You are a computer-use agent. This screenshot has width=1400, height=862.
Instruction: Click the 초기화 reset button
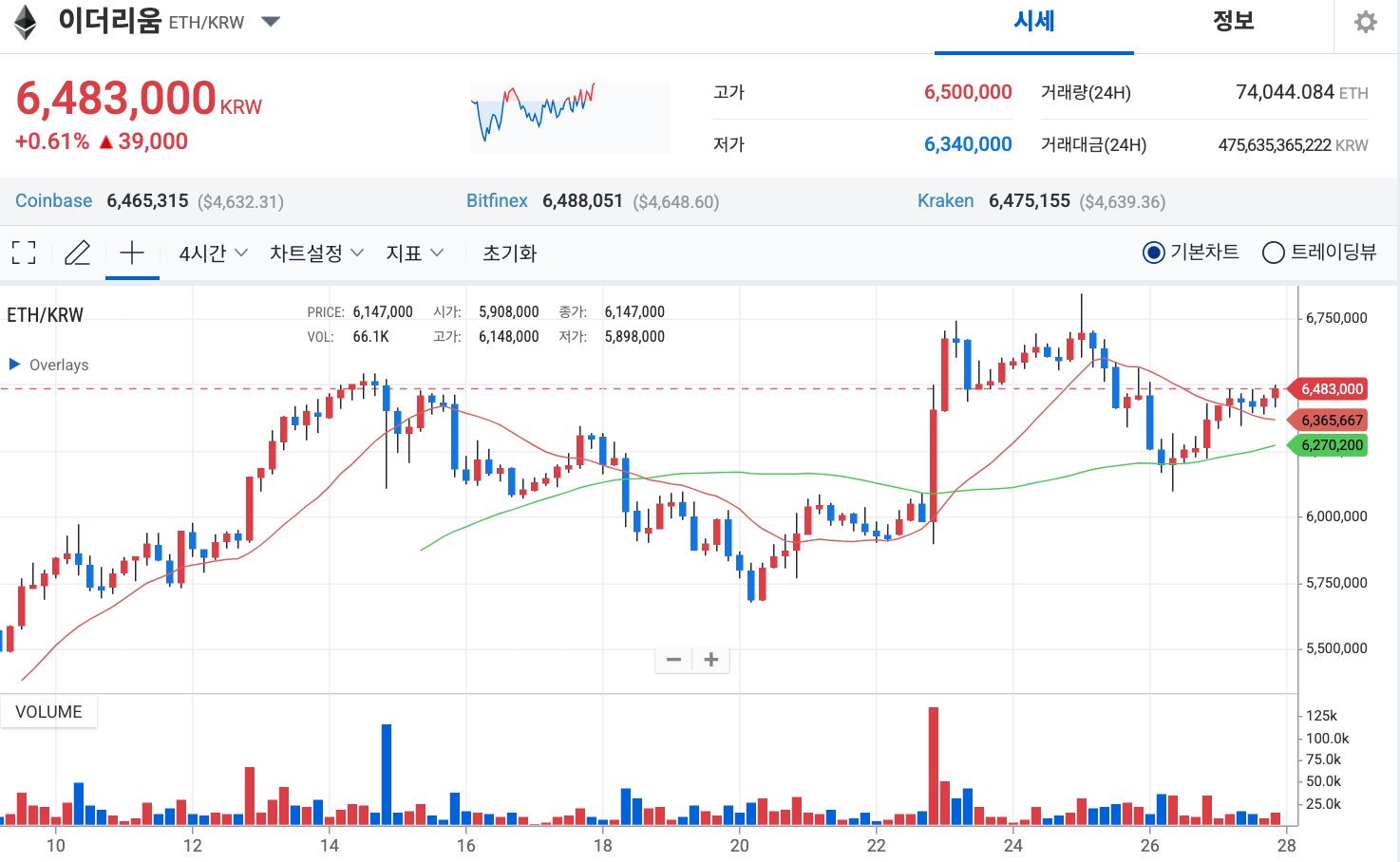point(509,253)
